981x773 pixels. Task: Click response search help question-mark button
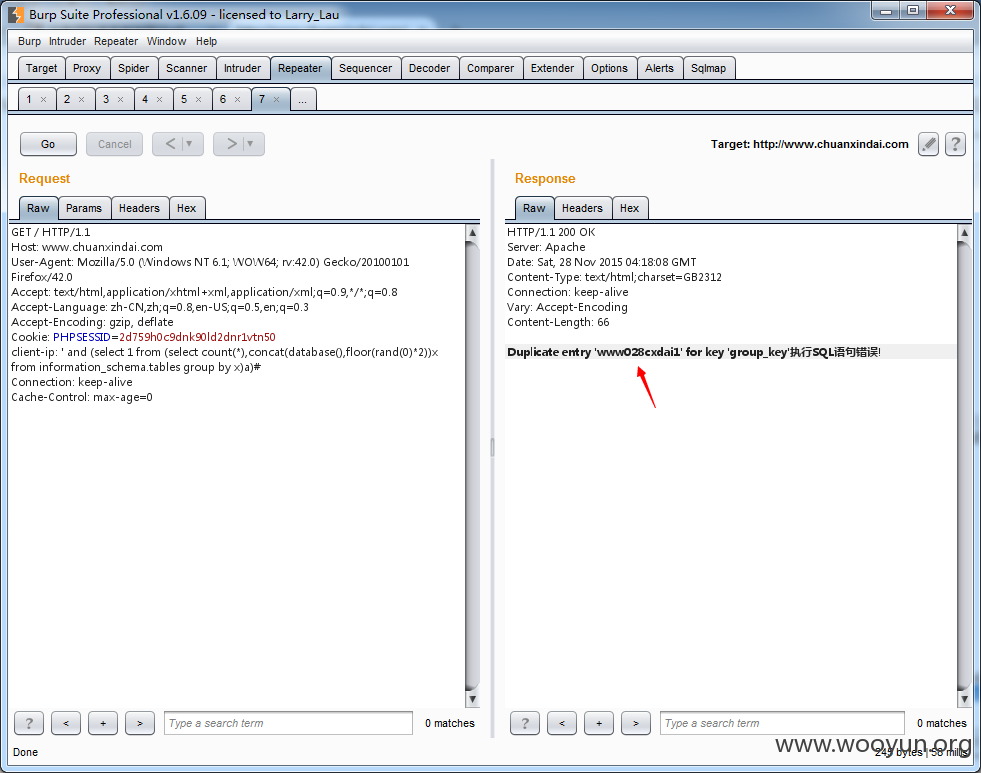coord(525,723)
